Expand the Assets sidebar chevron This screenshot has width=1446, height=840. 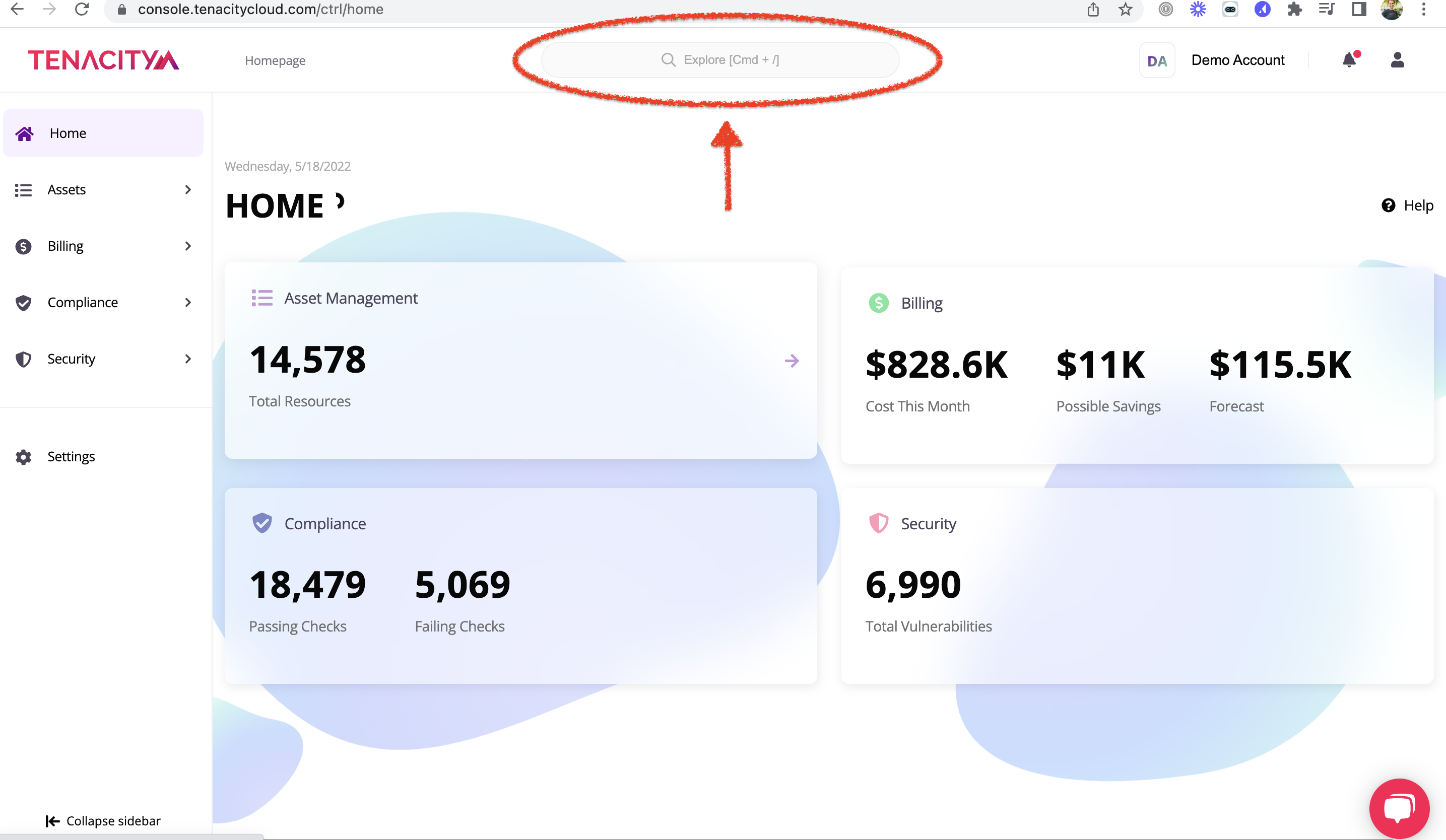click(x=187, y=190)
